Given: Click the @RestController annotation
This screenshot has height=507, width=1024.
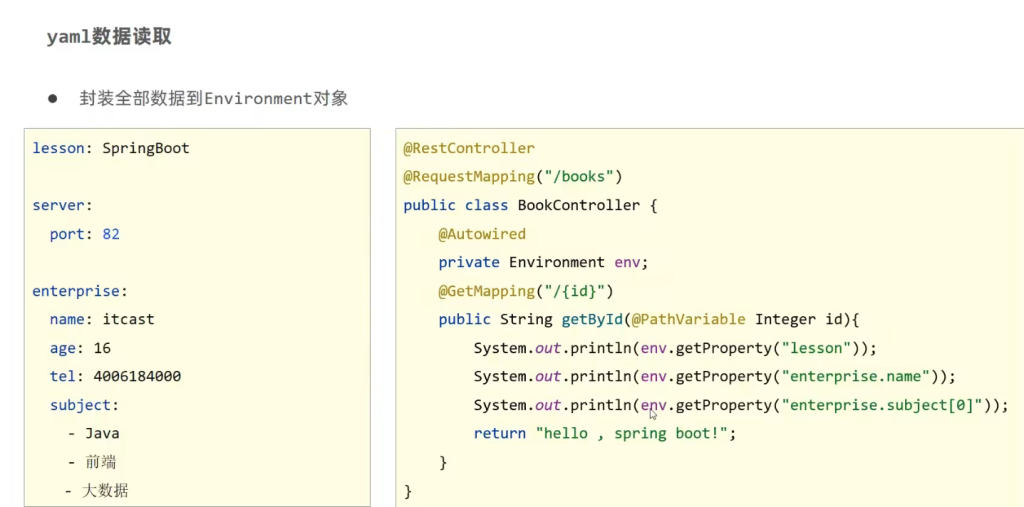Looking at the screenshot, I should click(468, 148).
